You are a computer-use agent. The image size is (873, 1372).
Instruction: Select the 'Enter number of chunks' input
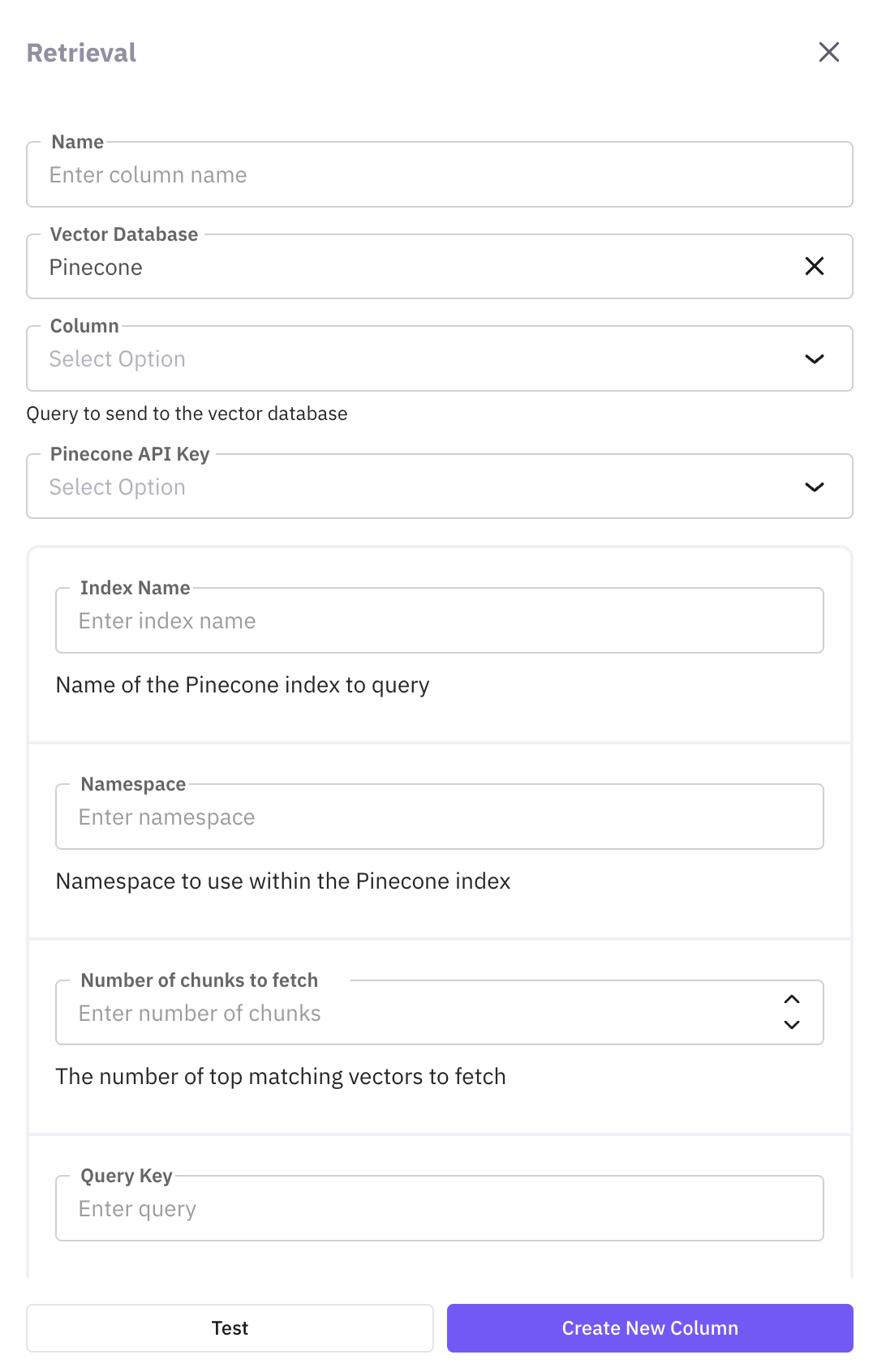click(x=406, y=1014)
